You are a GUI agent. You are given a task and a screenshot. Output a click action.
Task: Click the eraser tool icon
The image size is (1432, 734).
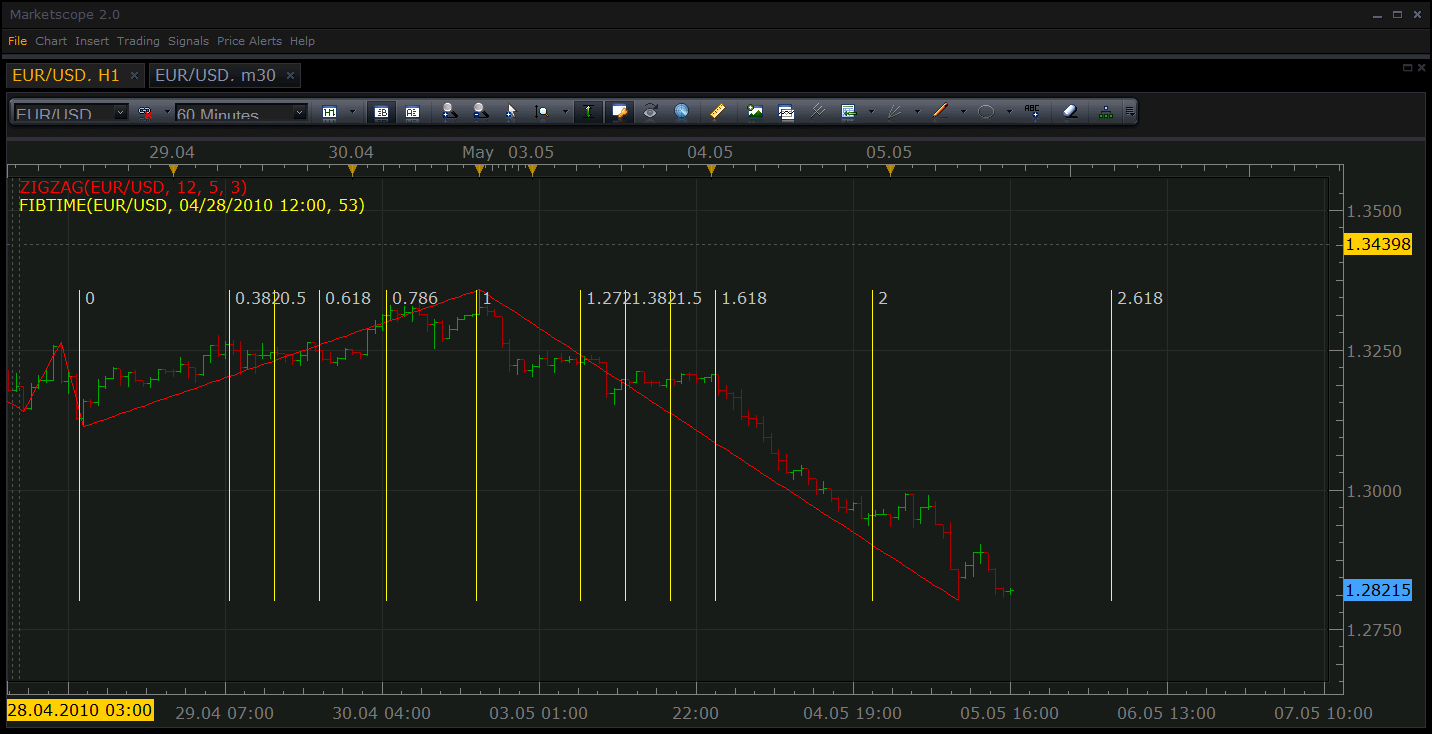point(1070,112)
